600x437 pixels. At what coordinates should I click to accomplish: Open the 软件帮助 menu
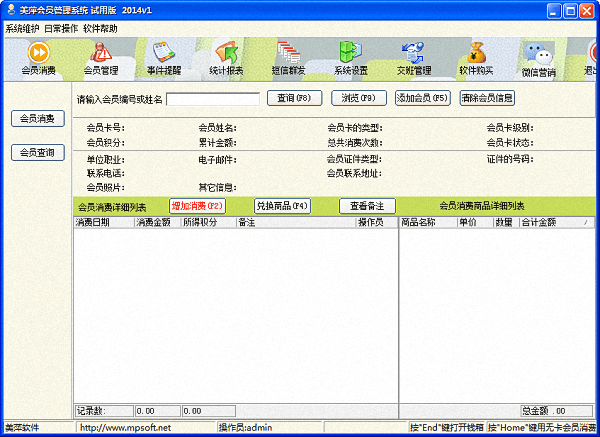tap(100, 29)
